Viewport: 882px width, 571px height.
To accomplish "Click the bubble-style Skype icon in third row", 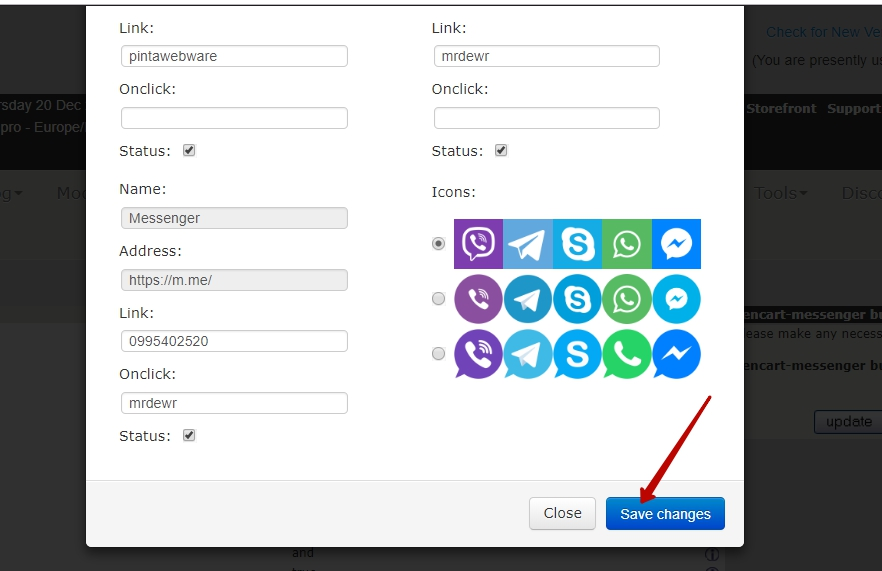I will pyautogui.click(x=577, y=354).
